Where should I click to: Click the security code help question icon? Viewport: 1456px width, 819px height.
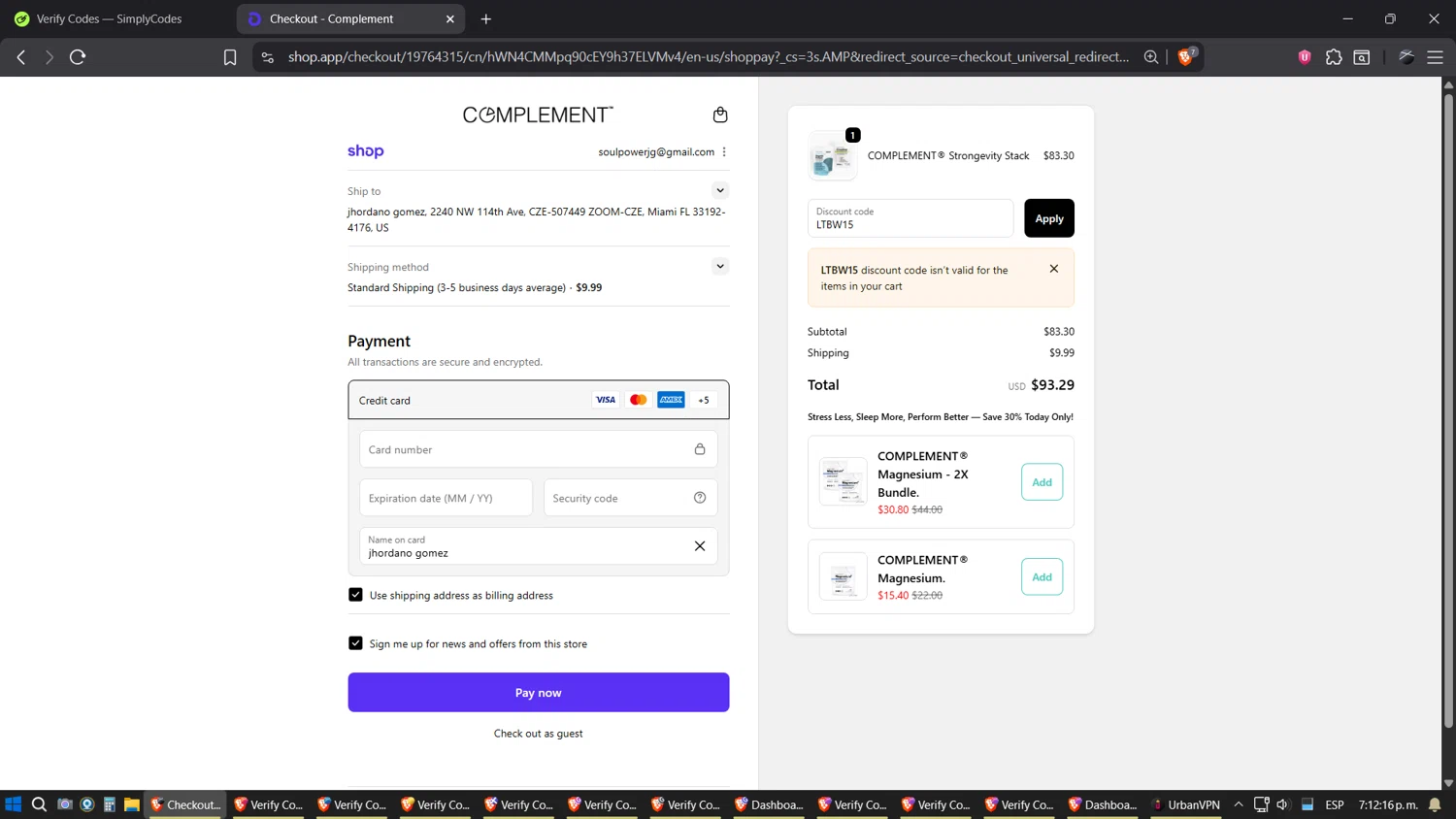point(699,498)
